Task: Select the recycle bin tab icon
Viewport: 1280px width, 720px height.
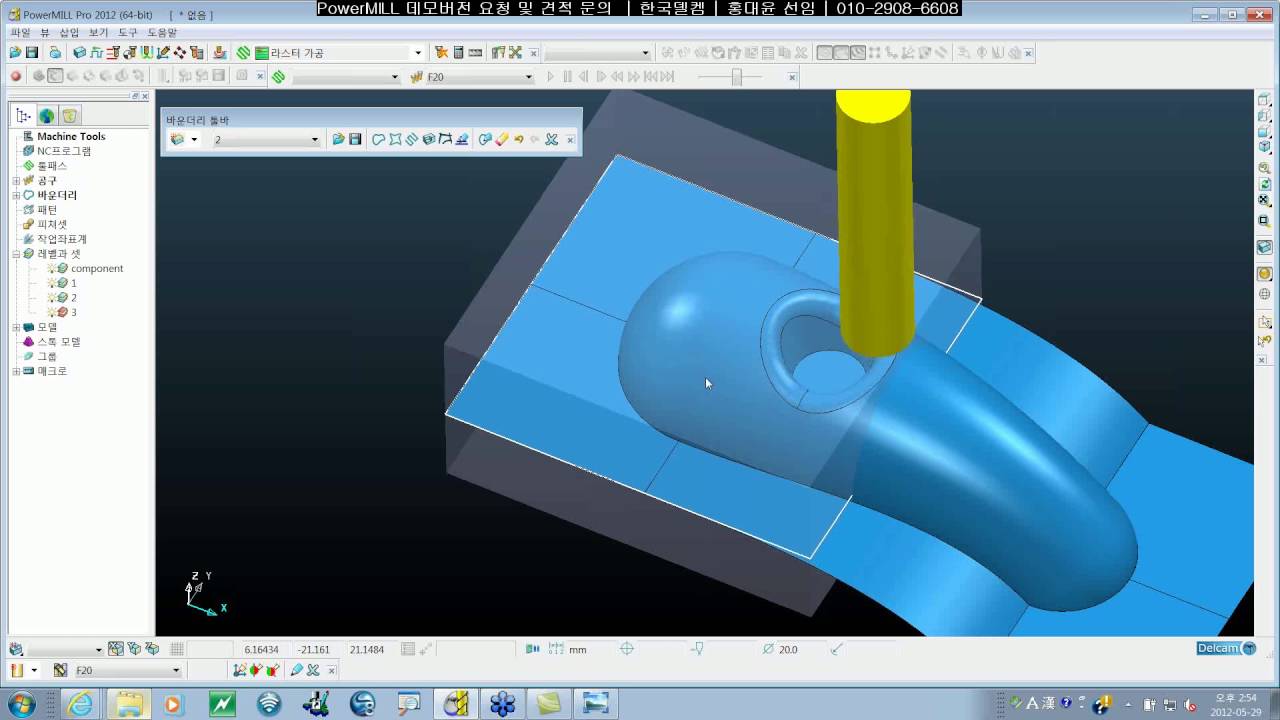Action: point(69,115)
